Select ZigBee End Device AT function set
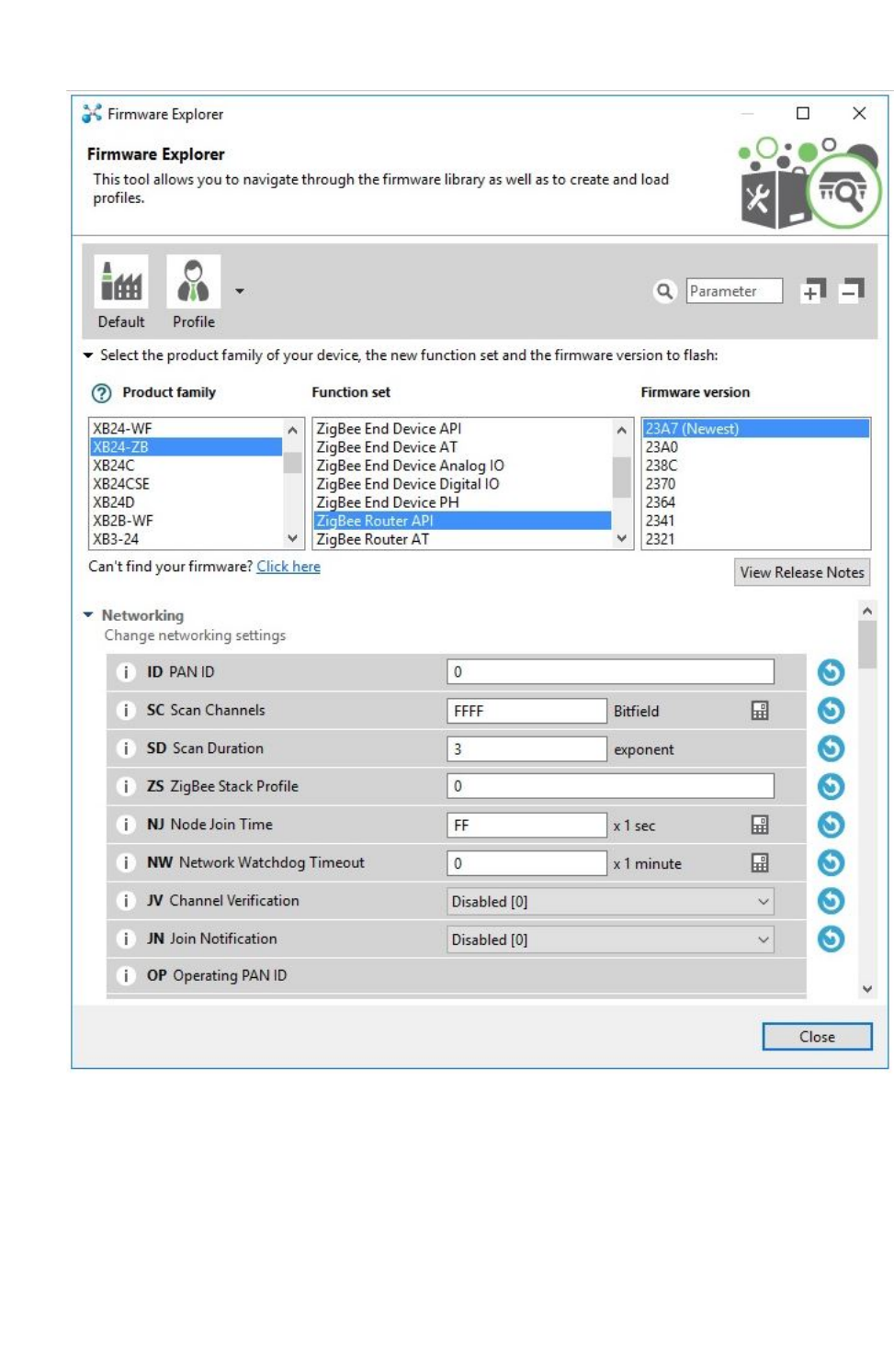Screen dimensions: 894x1372 coord(462,447)
